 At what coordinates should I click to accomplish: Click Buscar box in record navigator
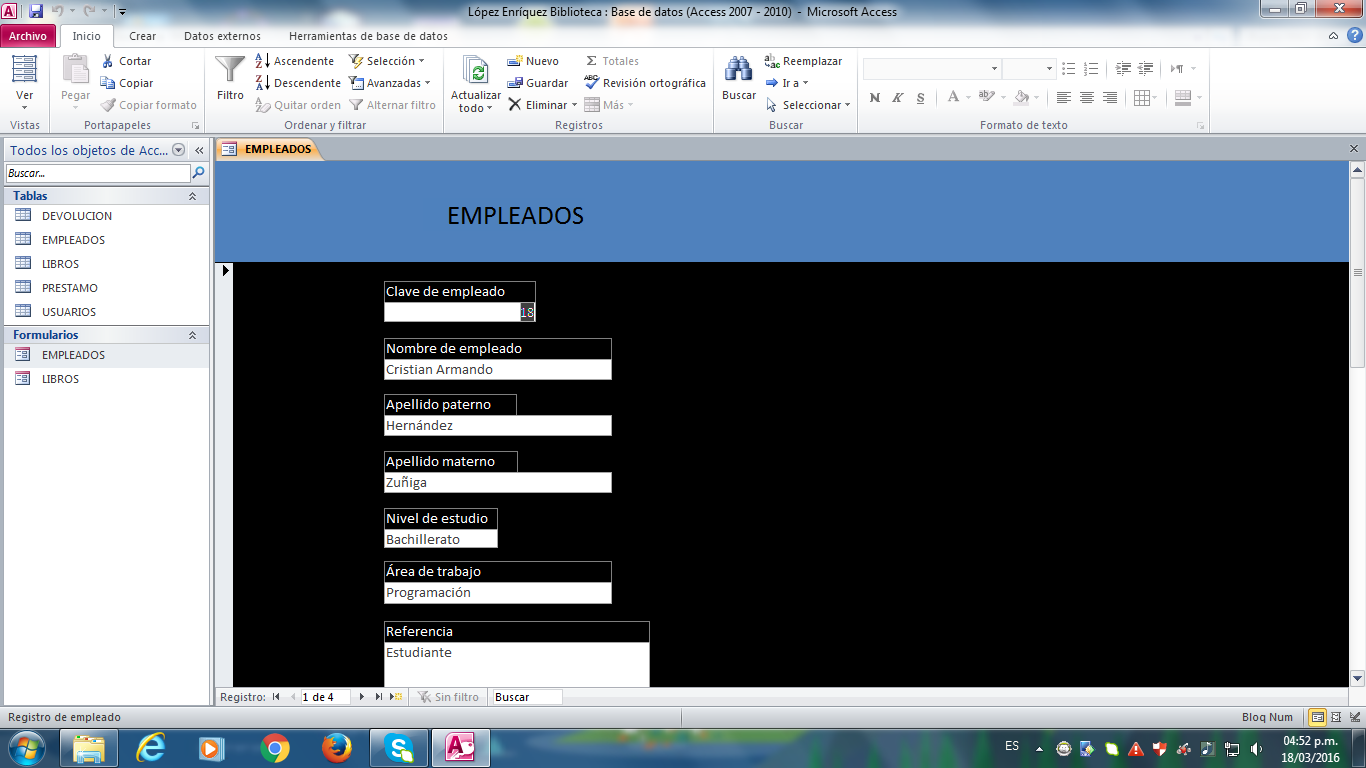click(x=526, y=697)
